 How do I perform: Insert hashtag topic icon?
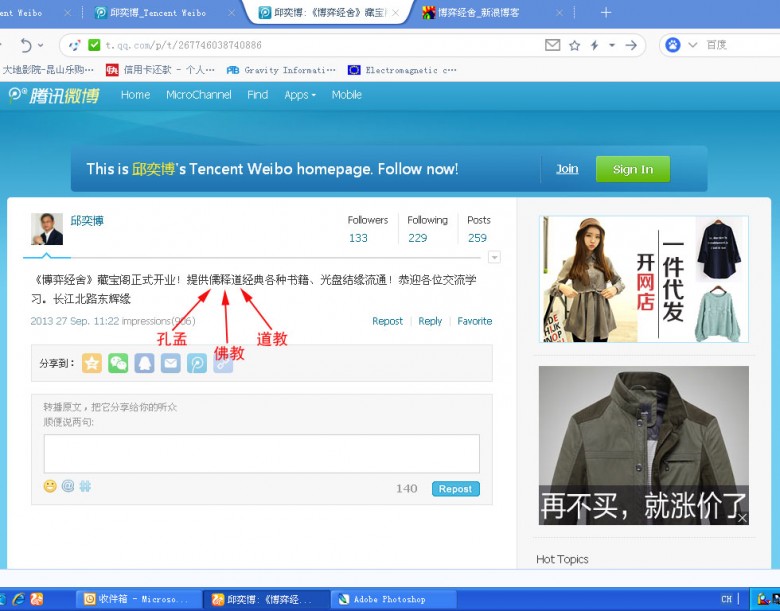point(85,486)
